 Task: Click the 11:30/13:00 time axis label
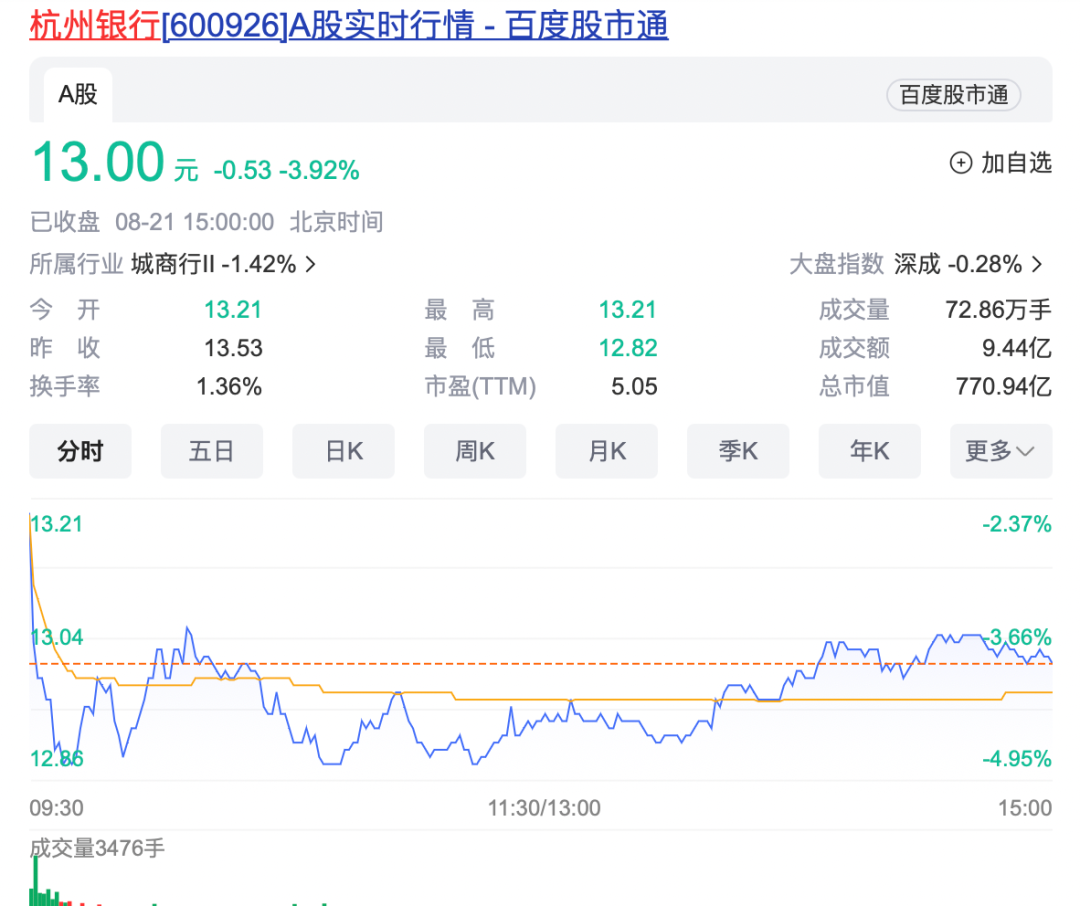pyautogui.click(x=544, y=807)
